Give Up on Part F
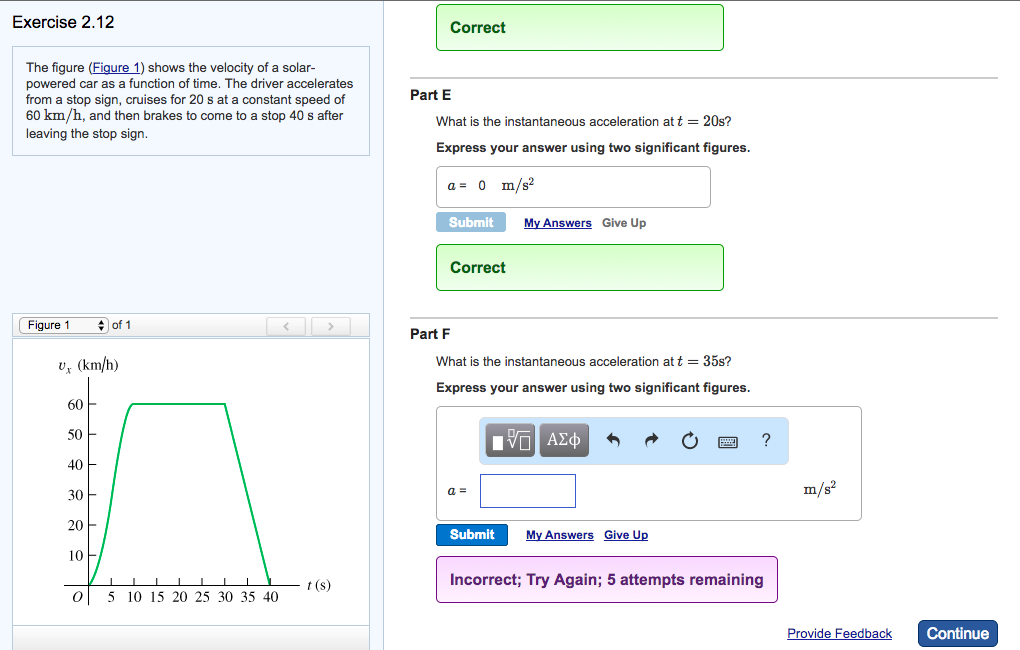 point(625,534)
